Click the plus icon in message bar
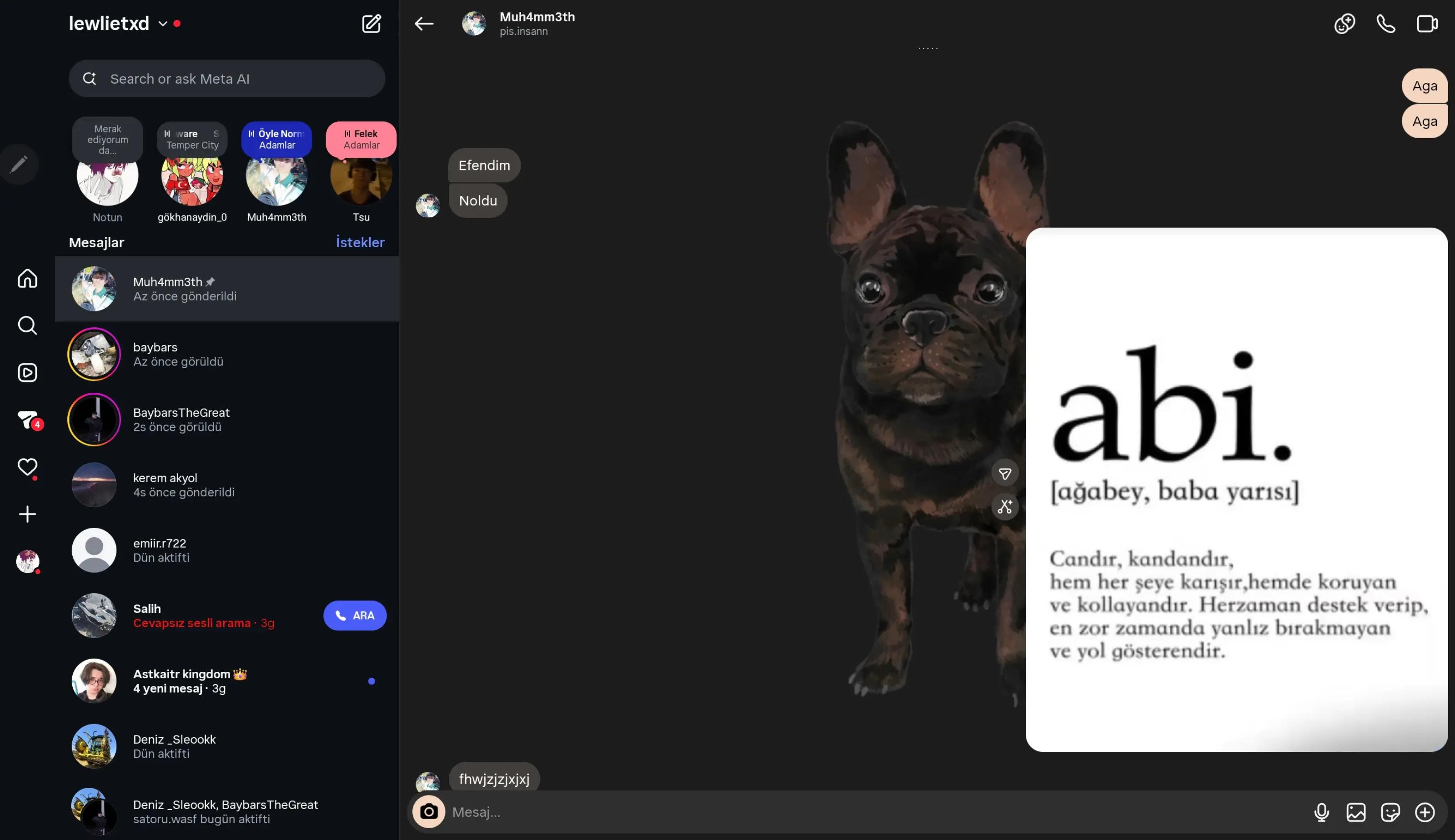 click(1425, 812)
